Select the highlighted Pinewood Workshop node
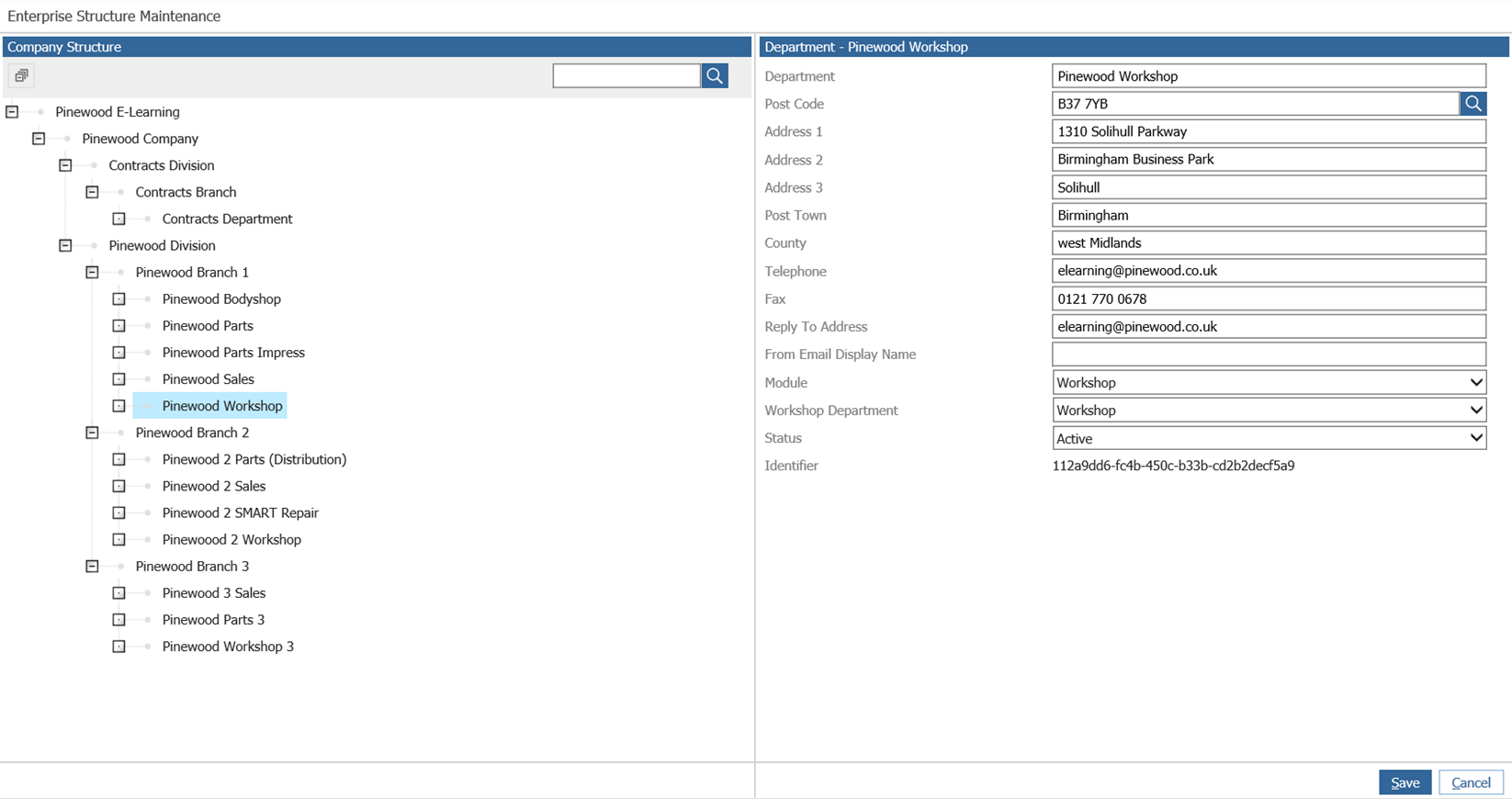 [222, 406]
